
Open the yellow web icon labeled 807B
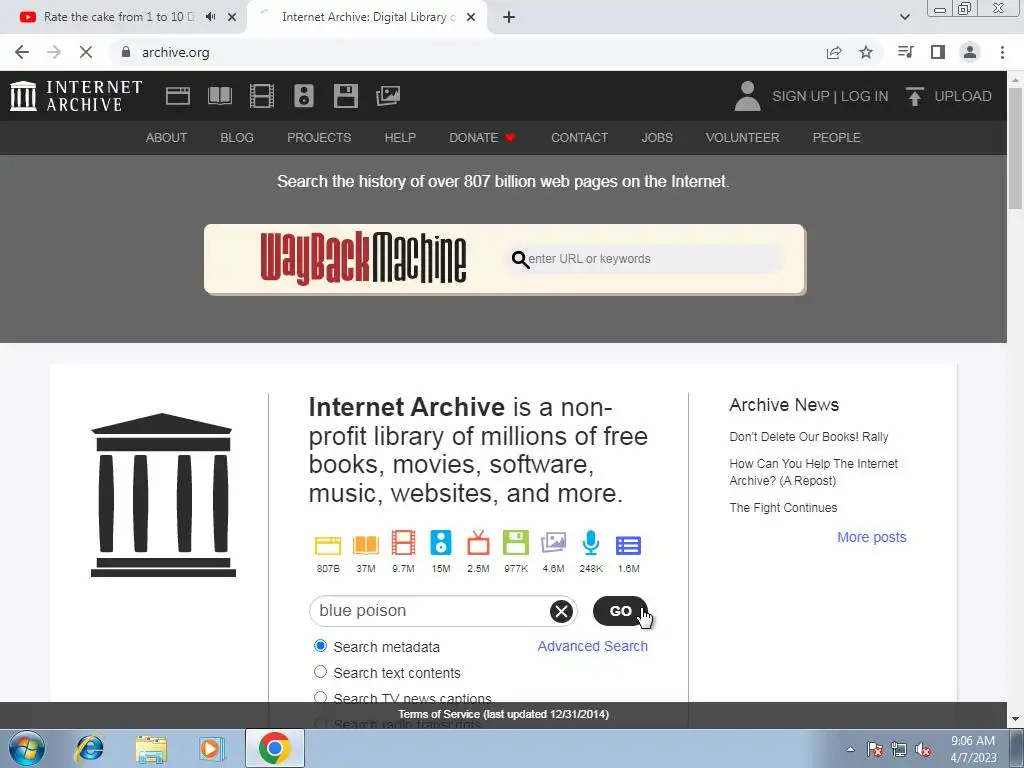point(328,545)
